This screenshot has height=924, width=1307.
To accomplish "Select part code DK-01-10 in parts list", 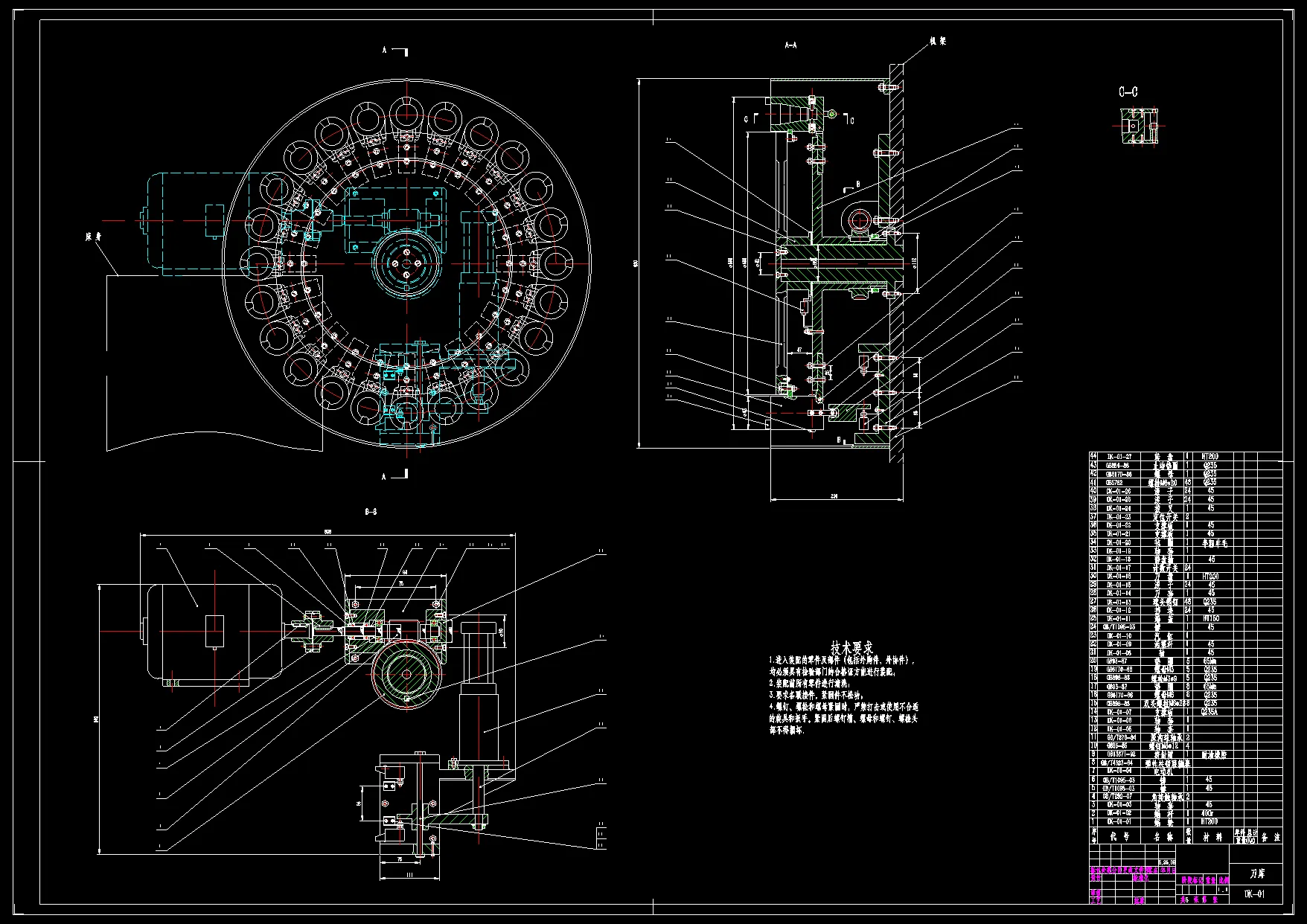I will 1119,635.
